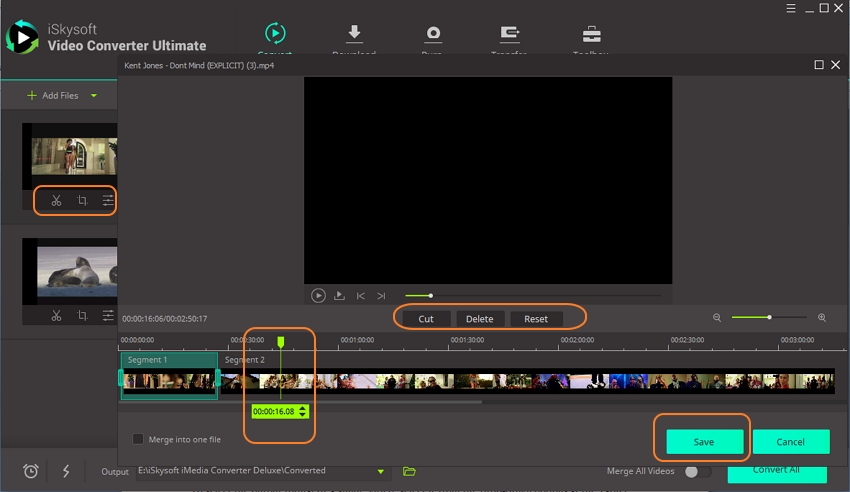Click the Save button
Image resolution: width=850 pixels, height=492 pixels.
(x=704, y=442)
